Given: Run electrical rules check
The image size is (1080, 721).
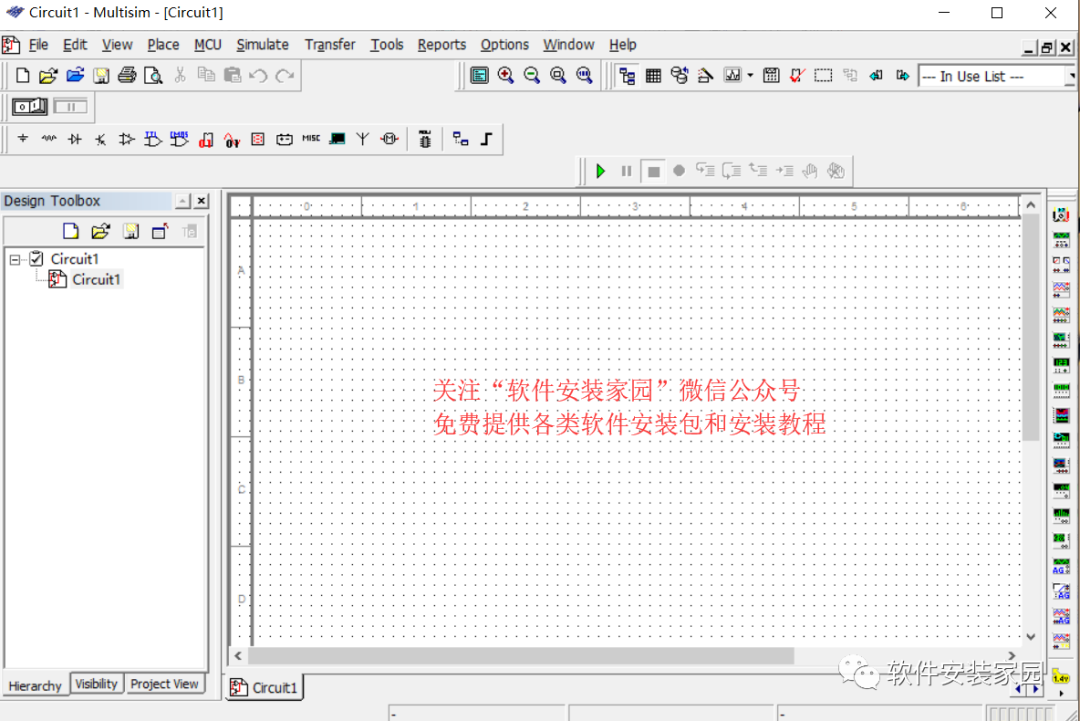Looking at the screenshot, I should pyautogui.click(x=797, y=76).
